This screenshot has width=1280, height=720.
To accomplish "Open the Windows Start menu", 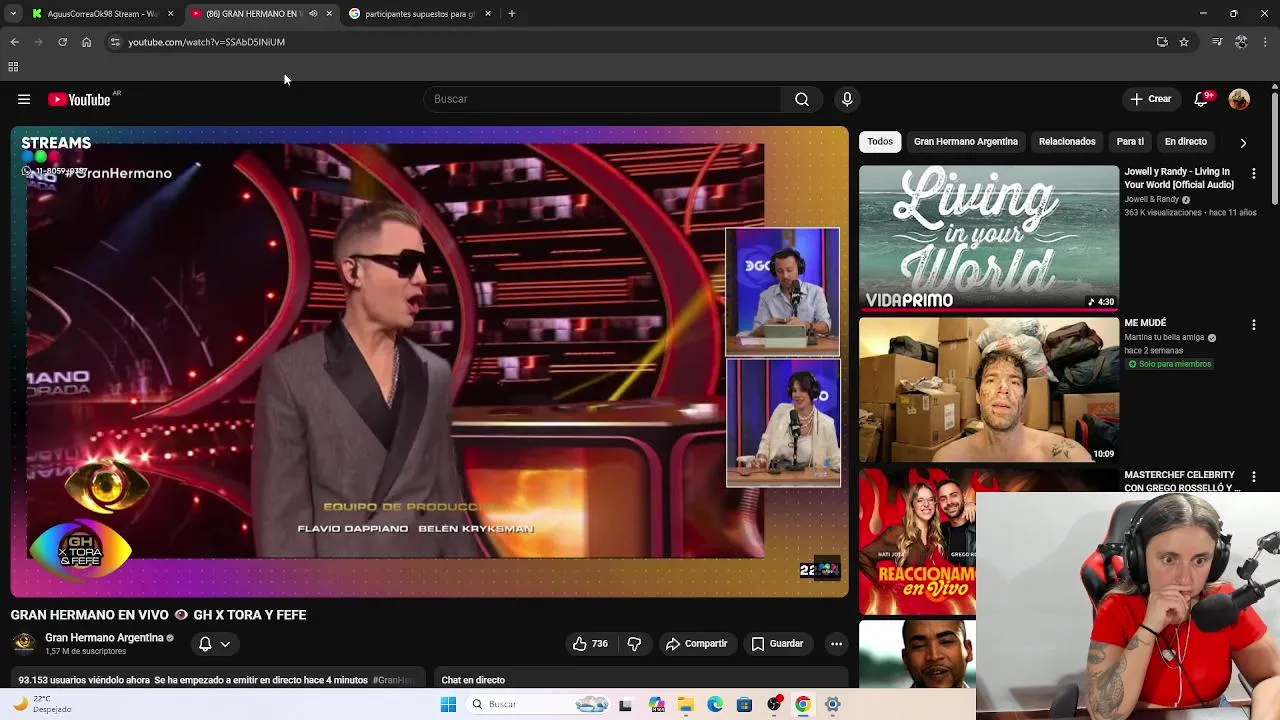I will (x=448, y=705).
